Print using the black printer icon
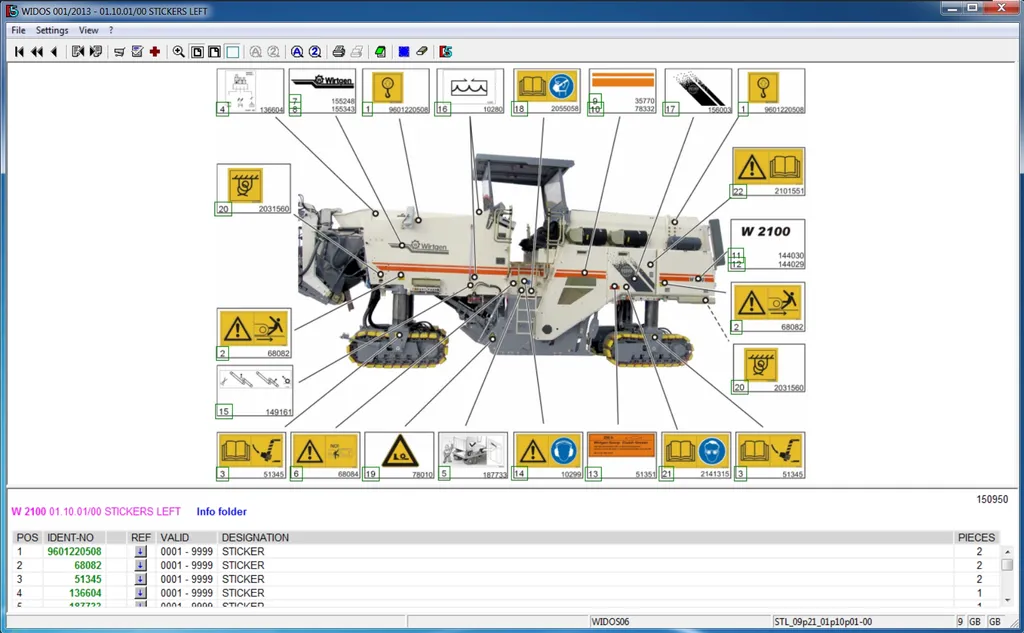 [338, 52]
